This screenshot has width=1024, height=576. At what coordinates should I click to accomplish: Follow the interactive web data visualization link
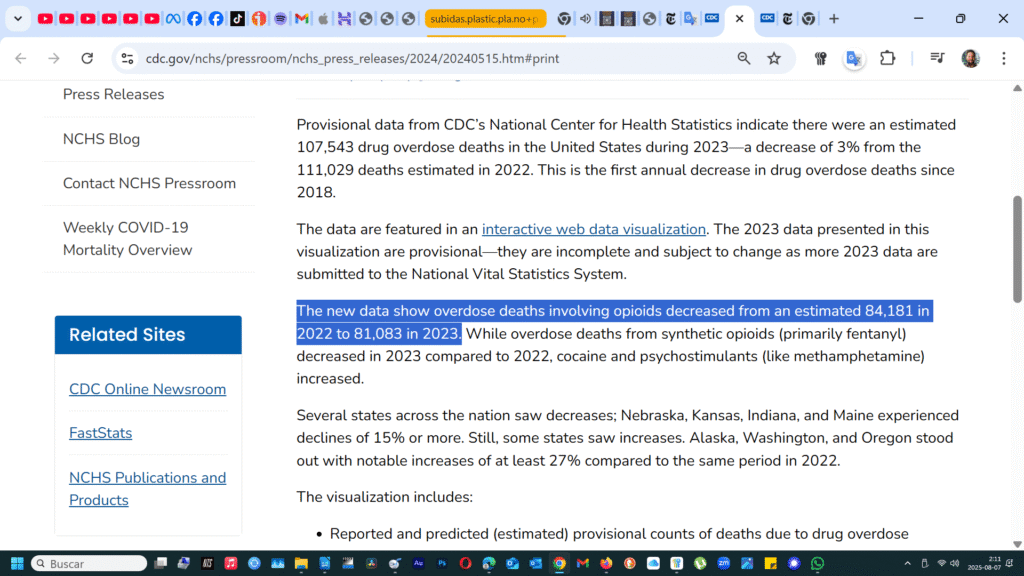pyautogui.click(x=593, y=229)
